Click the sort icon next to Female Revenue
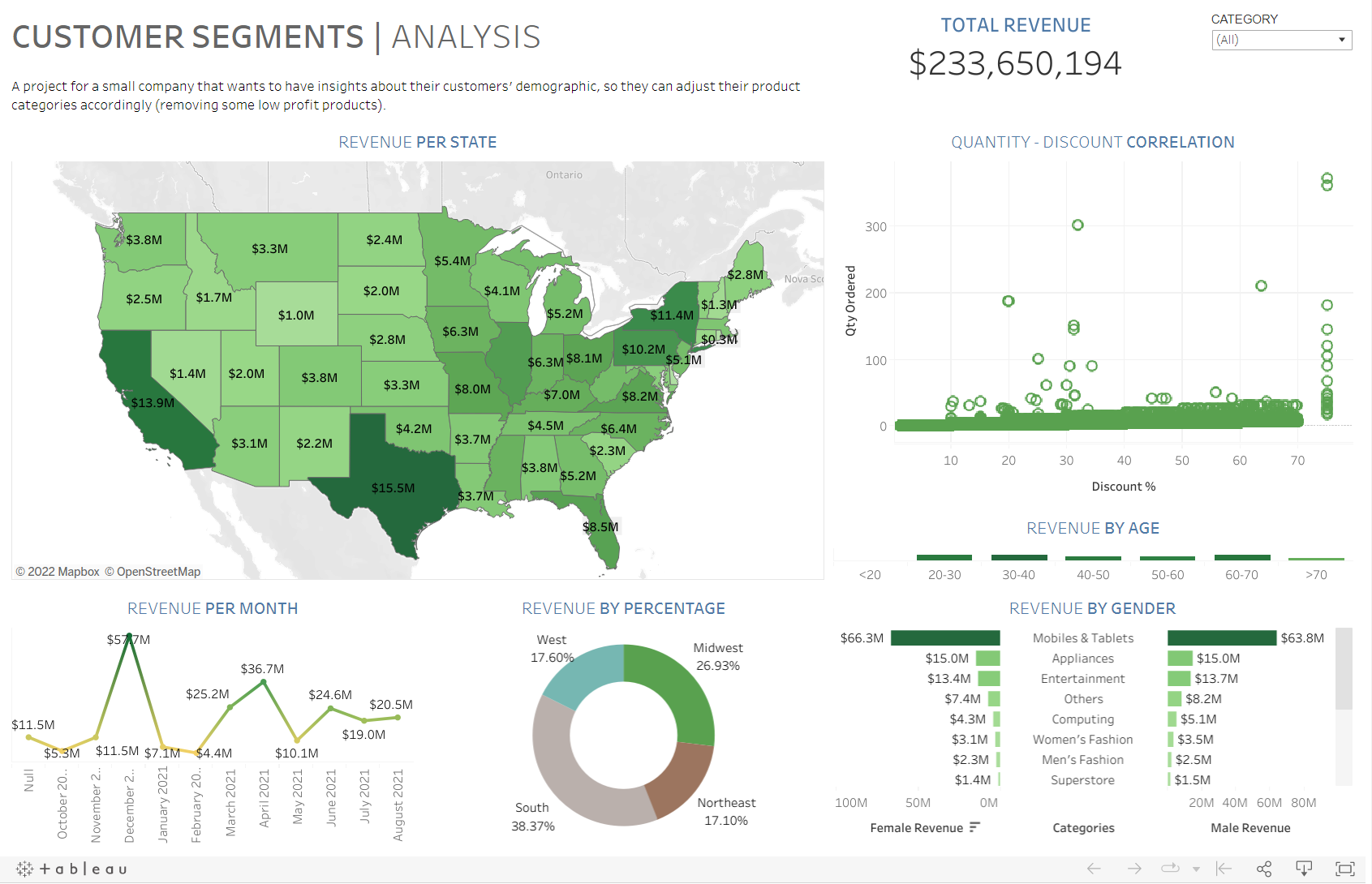This screenshot has width=1372, height=884. [x=974, y=827]
